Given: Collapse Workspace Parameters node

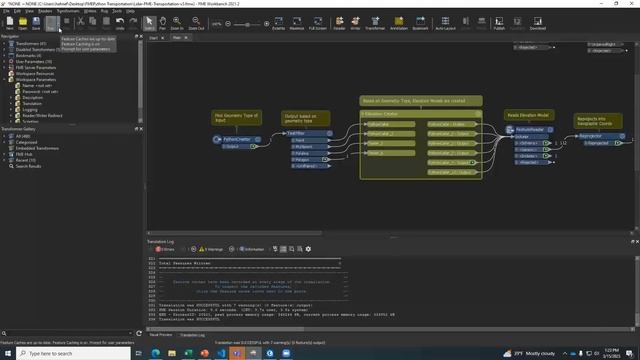Looking at the screenshot, I should coord(4,80).
